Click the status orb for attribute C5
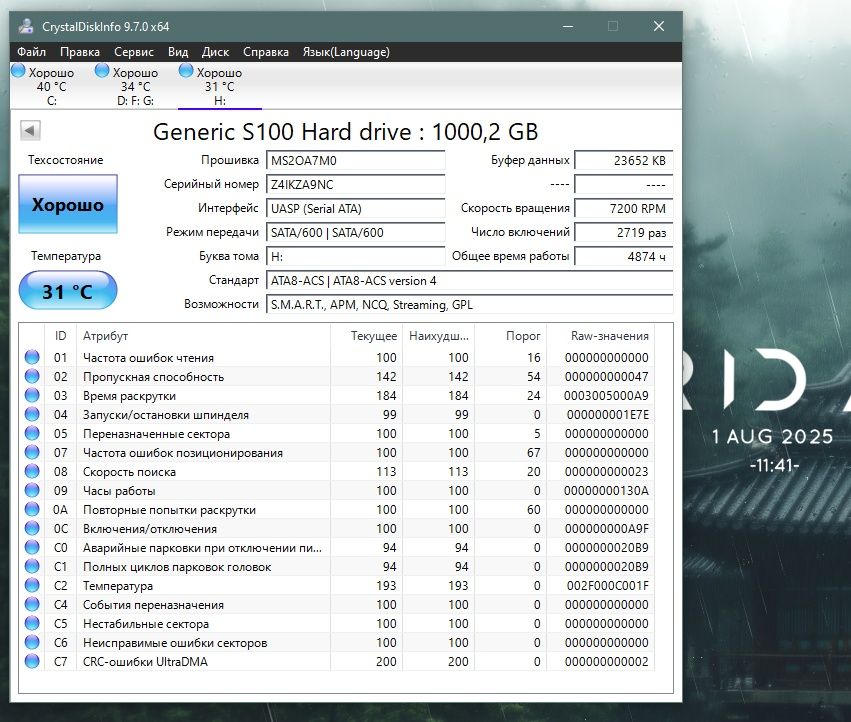Image resolution: width=851 pixels, height=722 pixels. [32, 623]
